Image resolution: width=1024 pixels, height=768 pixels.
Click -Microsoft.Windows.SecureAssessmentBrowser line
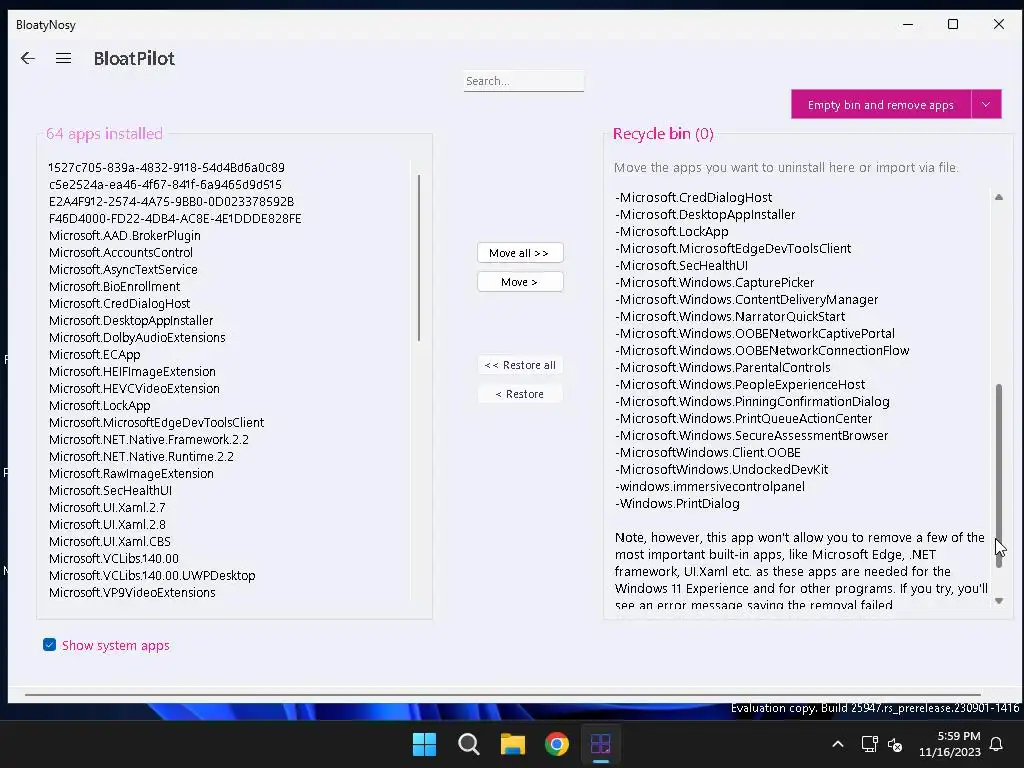click(x=752, y=435)
